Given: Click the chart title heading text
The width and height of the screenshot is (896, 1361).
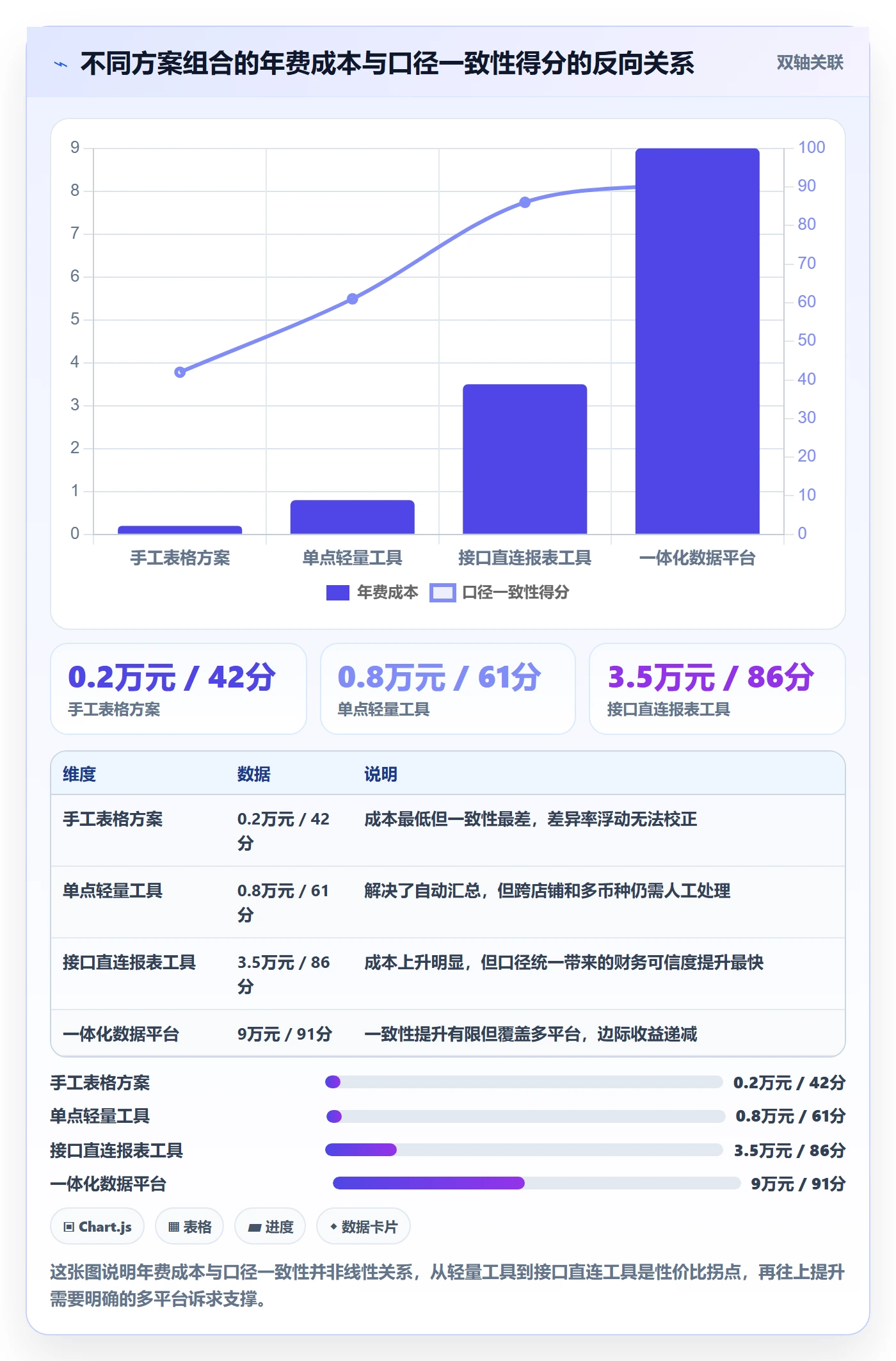Looking at the screenshot, I should 387,63.
